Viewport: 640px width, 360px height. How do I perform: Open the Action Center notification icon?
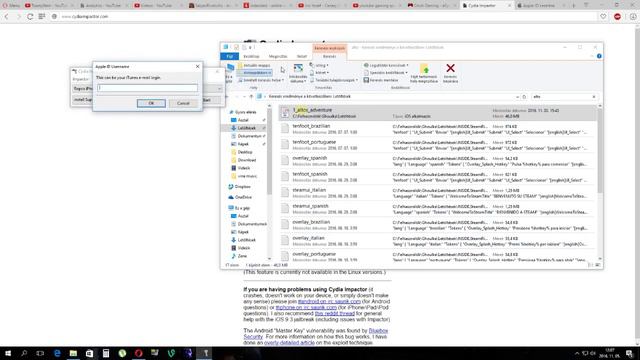pyautogui.click(x=629, y=353)
